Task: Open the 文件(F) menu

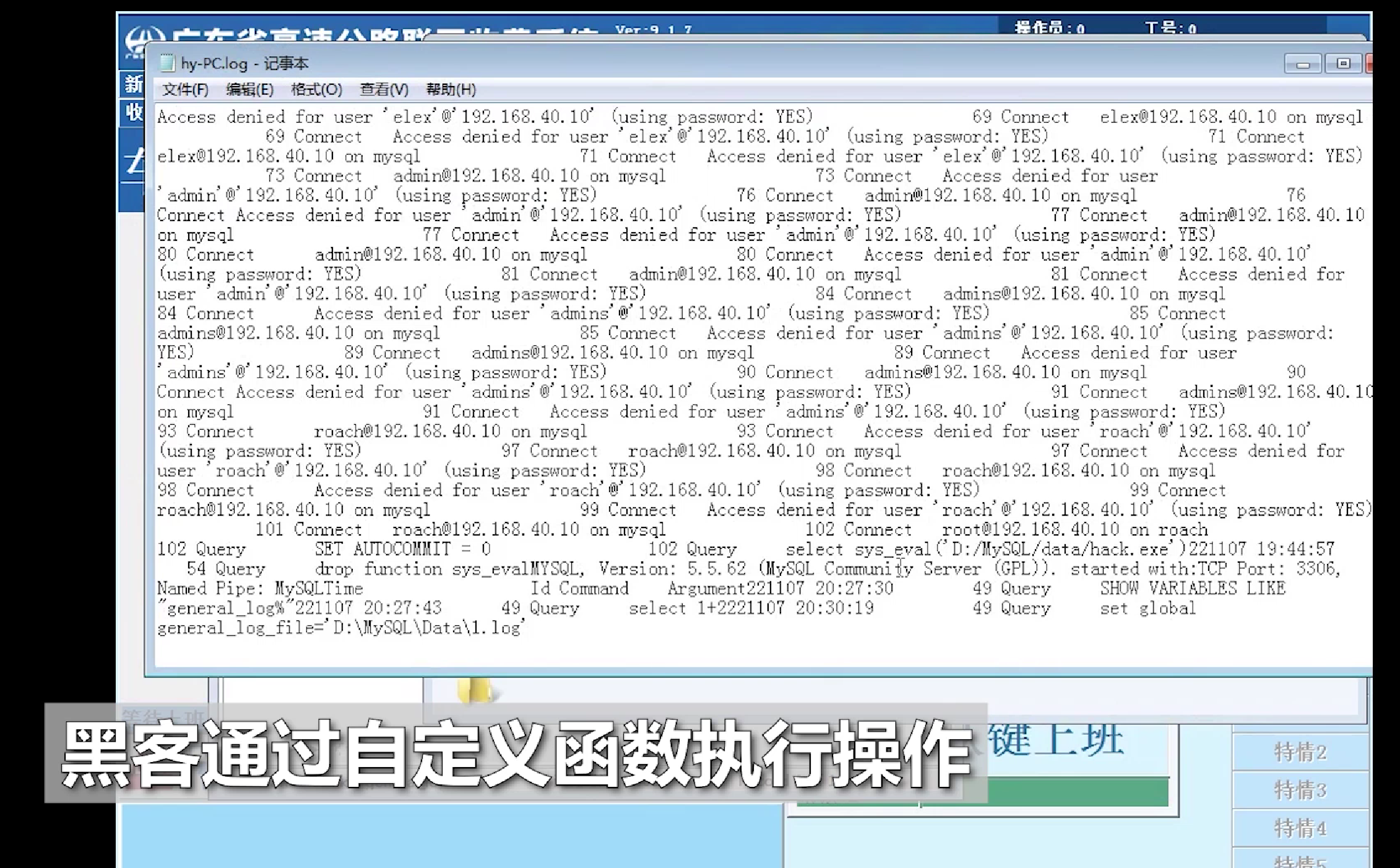Action: (184, 89)
